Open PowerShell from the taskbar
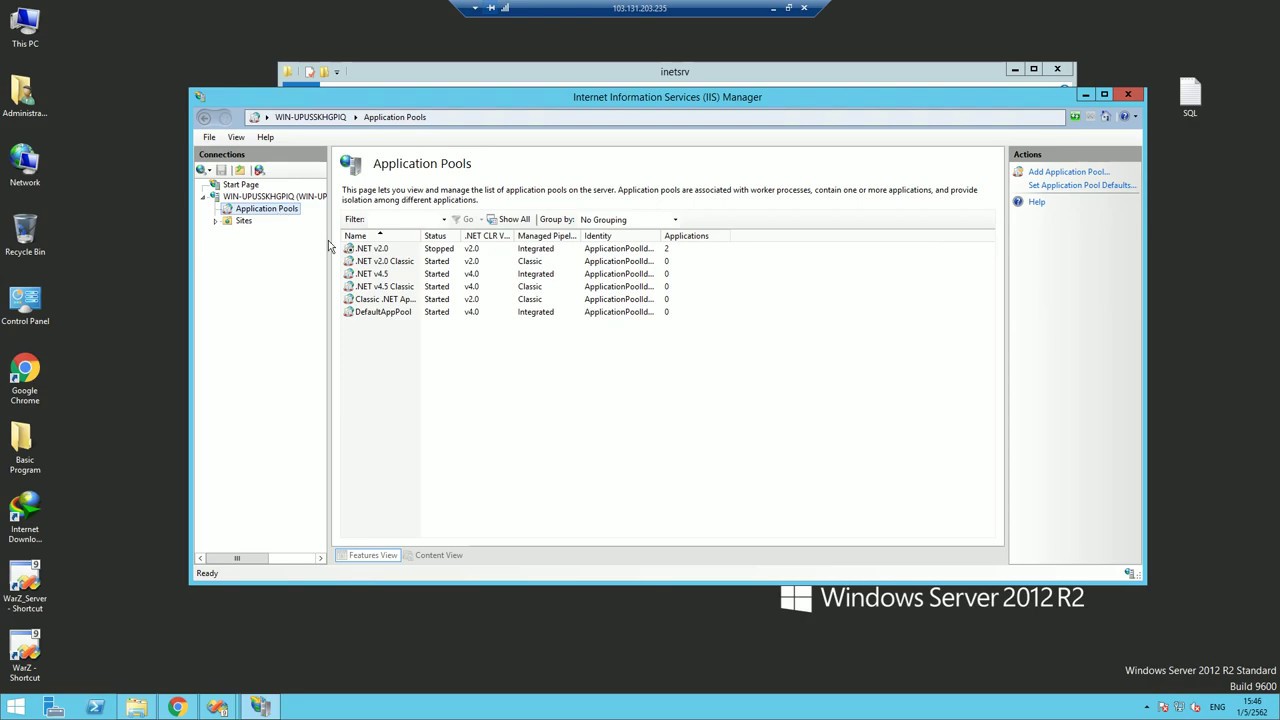The image size is (1280, 720). pyautogui.click(x=95, y=707)
